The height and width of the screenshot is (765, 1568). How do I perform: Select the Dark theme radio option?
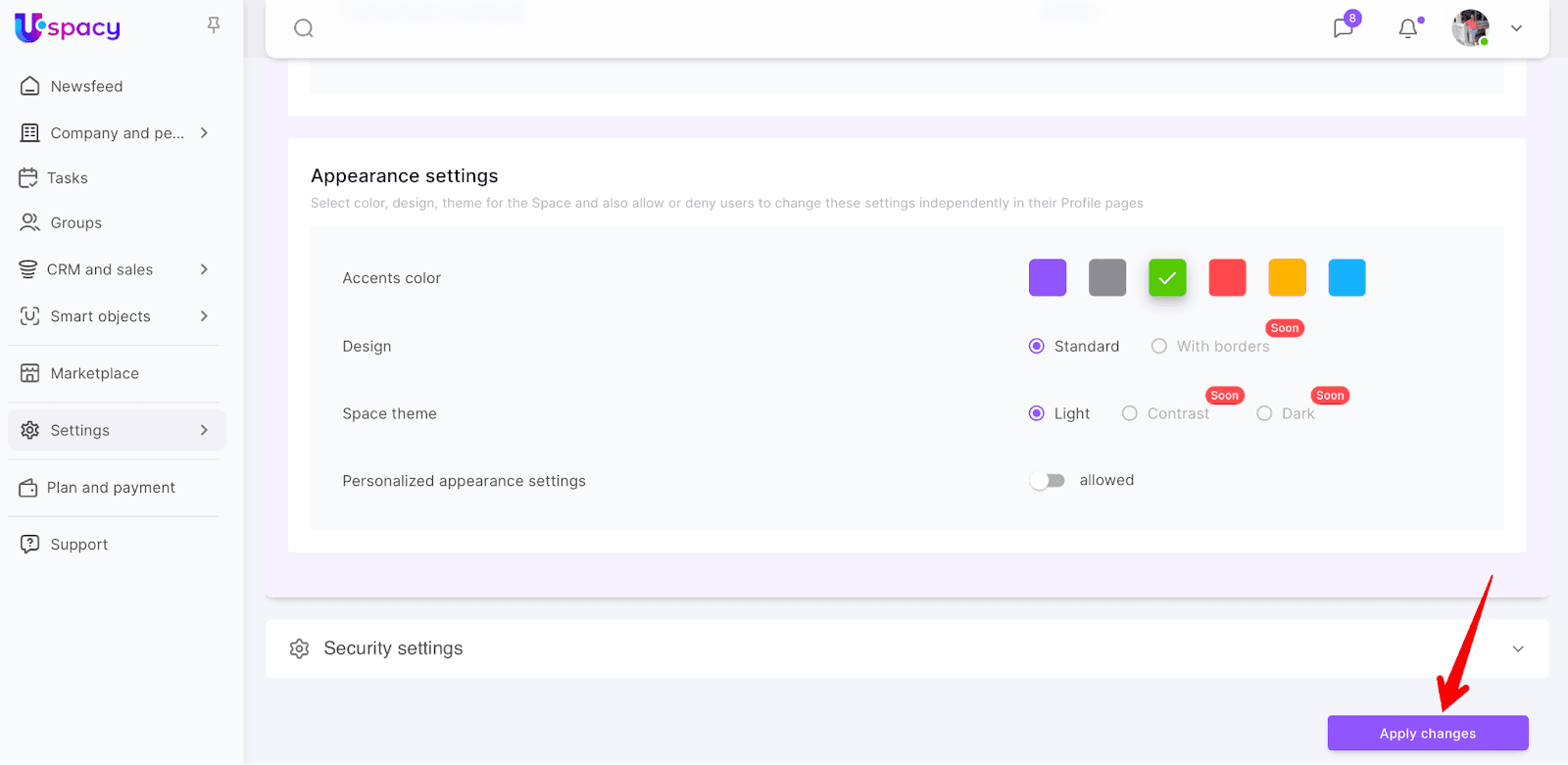point(1264,413)
